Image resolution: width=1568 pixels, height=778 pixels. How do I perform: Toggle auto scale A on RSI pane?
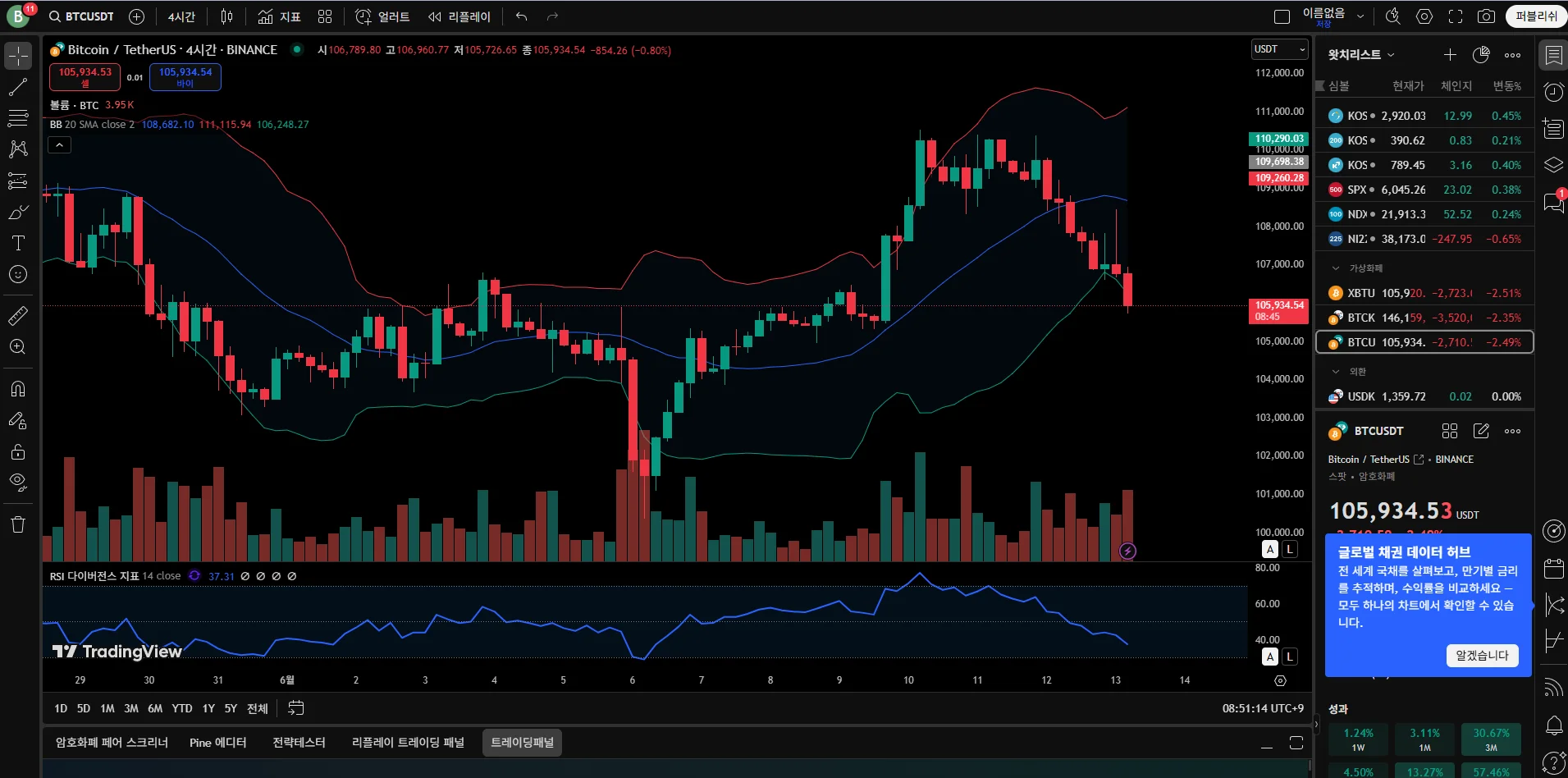1270,657
